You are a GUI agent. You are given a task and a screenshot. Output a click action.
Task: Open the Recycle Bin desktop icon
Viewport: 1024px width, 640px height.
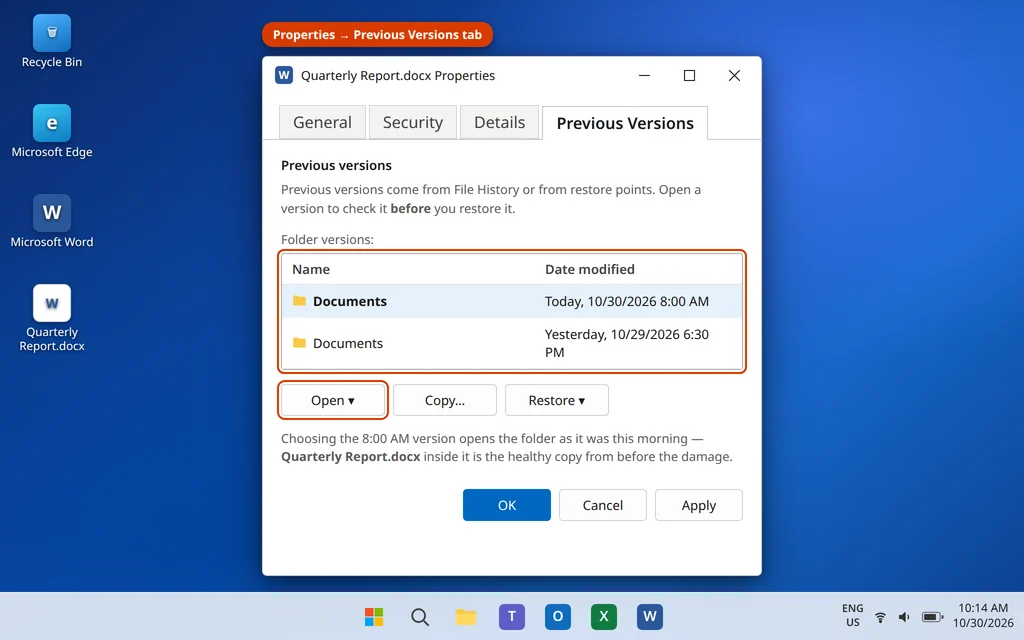point(52,41)
